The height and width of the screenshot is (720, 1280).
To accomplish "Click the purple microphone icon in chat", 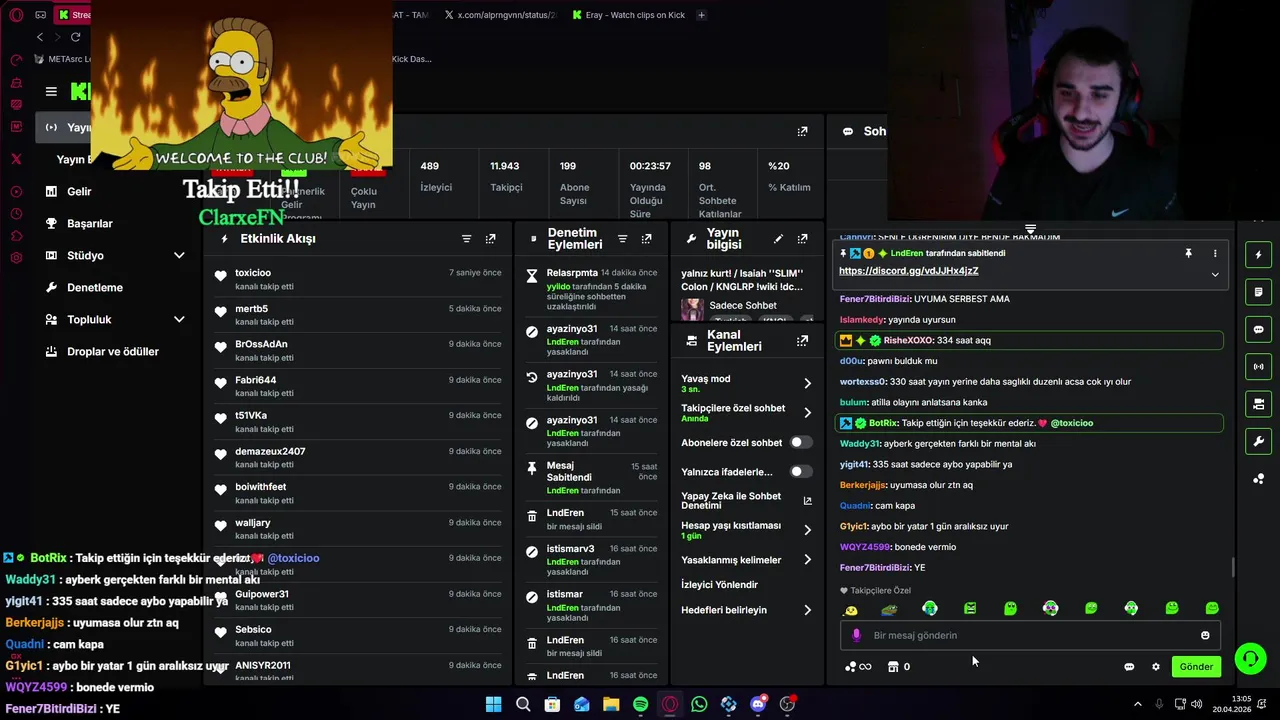I will click(856, 635).
